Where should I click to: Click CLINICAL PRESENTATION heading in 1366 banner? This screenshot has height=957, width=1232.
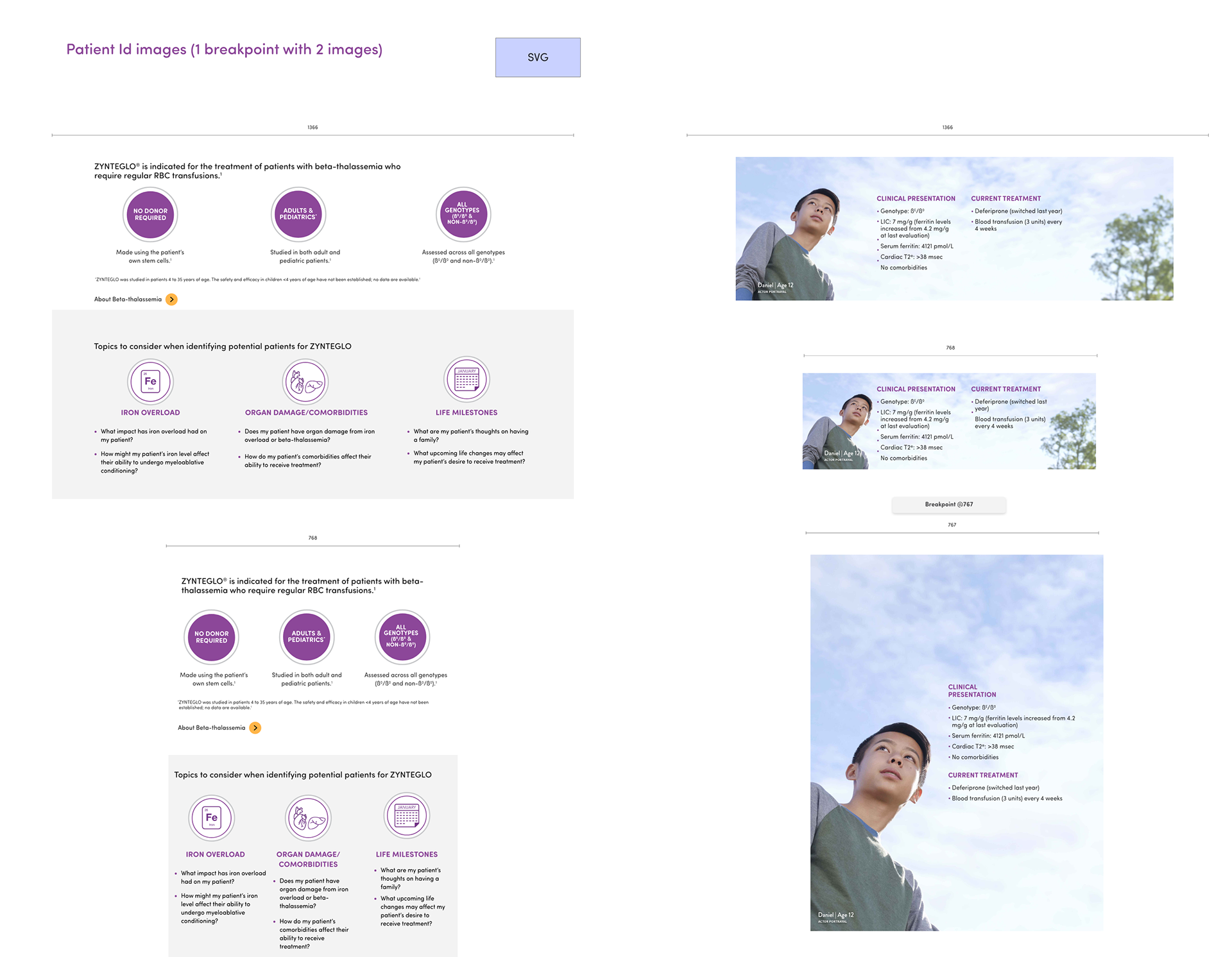[916, 199]
